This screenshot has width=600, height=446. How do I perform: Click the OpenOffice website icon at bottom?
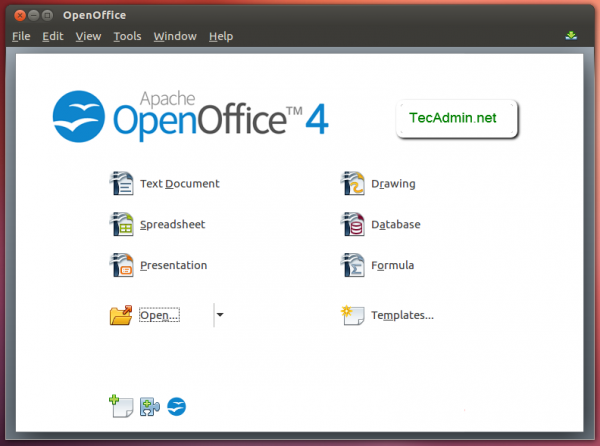[x=177, y=406]
